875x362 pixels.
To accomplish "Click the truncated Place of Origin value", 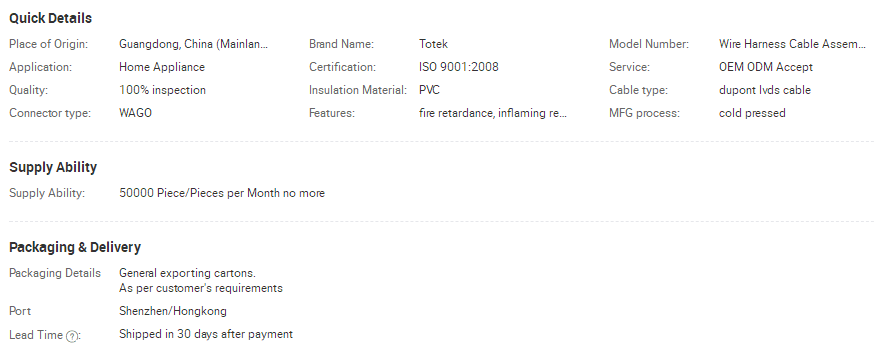I will tap(194, 44).
